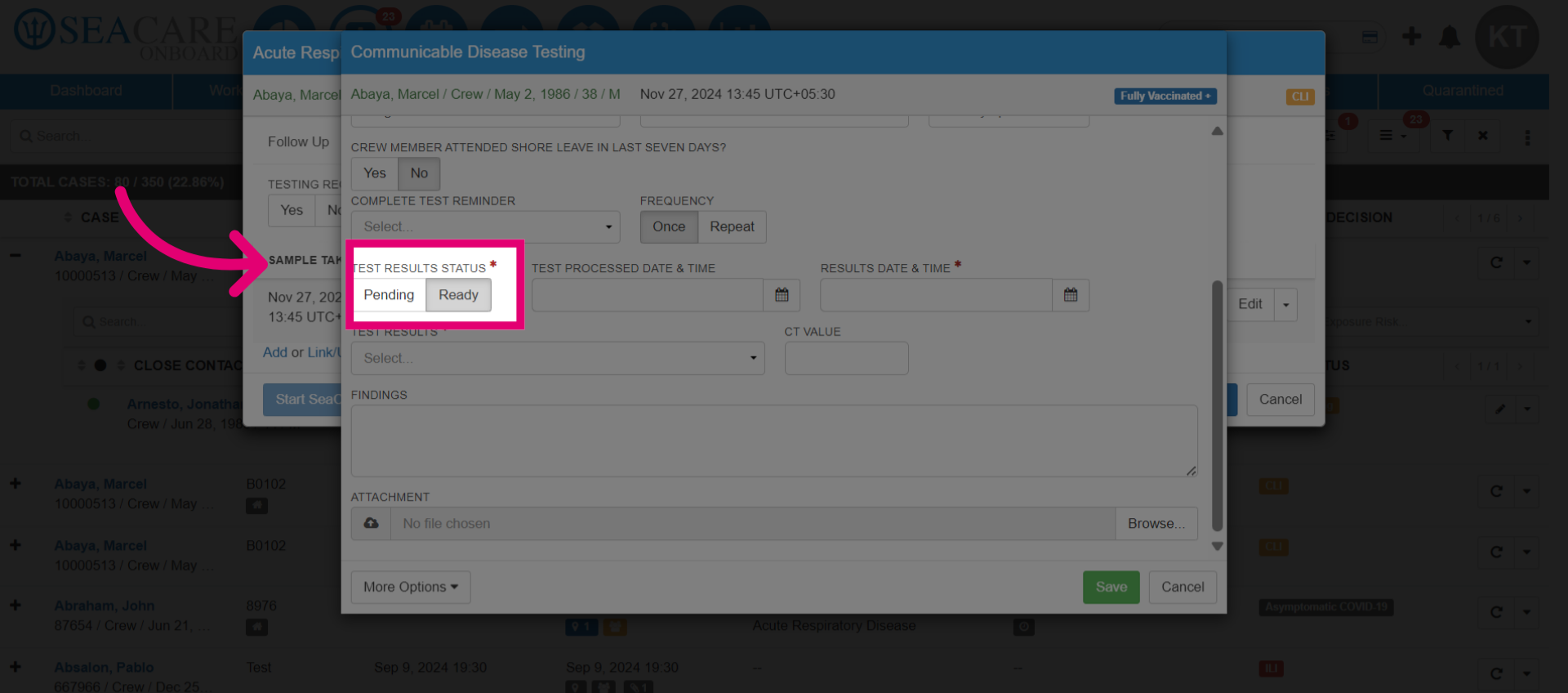The image size is (1568, 693).
Task: Click the Results Date & Time field
Action: [937, 295]
